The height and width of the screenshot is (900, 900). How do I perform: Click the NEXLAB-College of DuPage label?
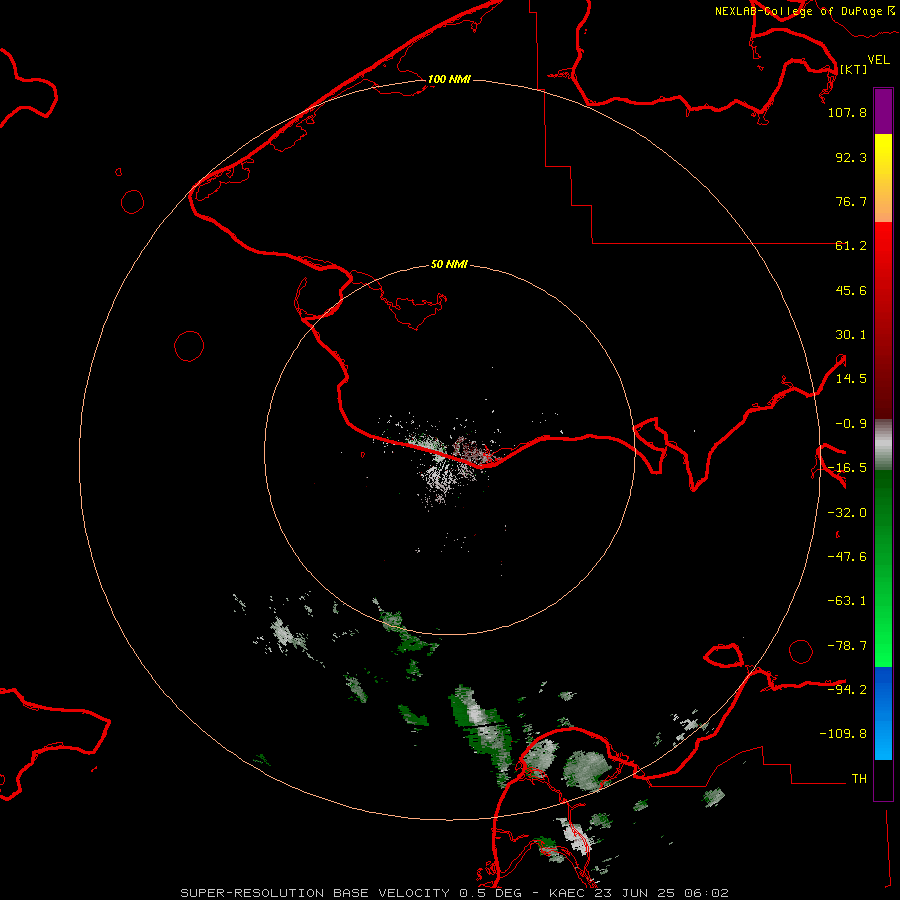[804, 11]
